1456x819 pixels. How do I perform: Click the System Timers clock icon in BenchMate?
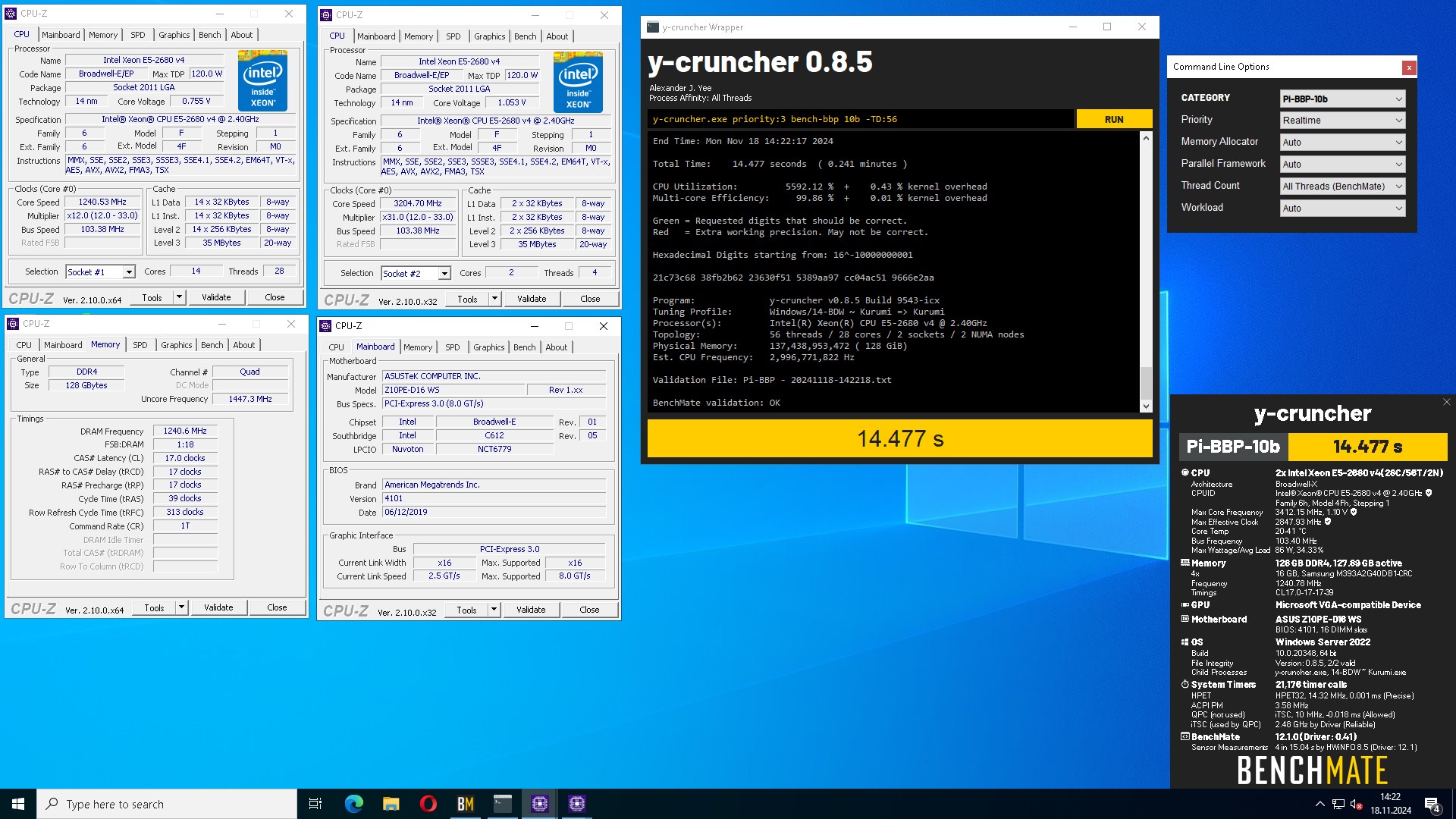pos(1185,684)
